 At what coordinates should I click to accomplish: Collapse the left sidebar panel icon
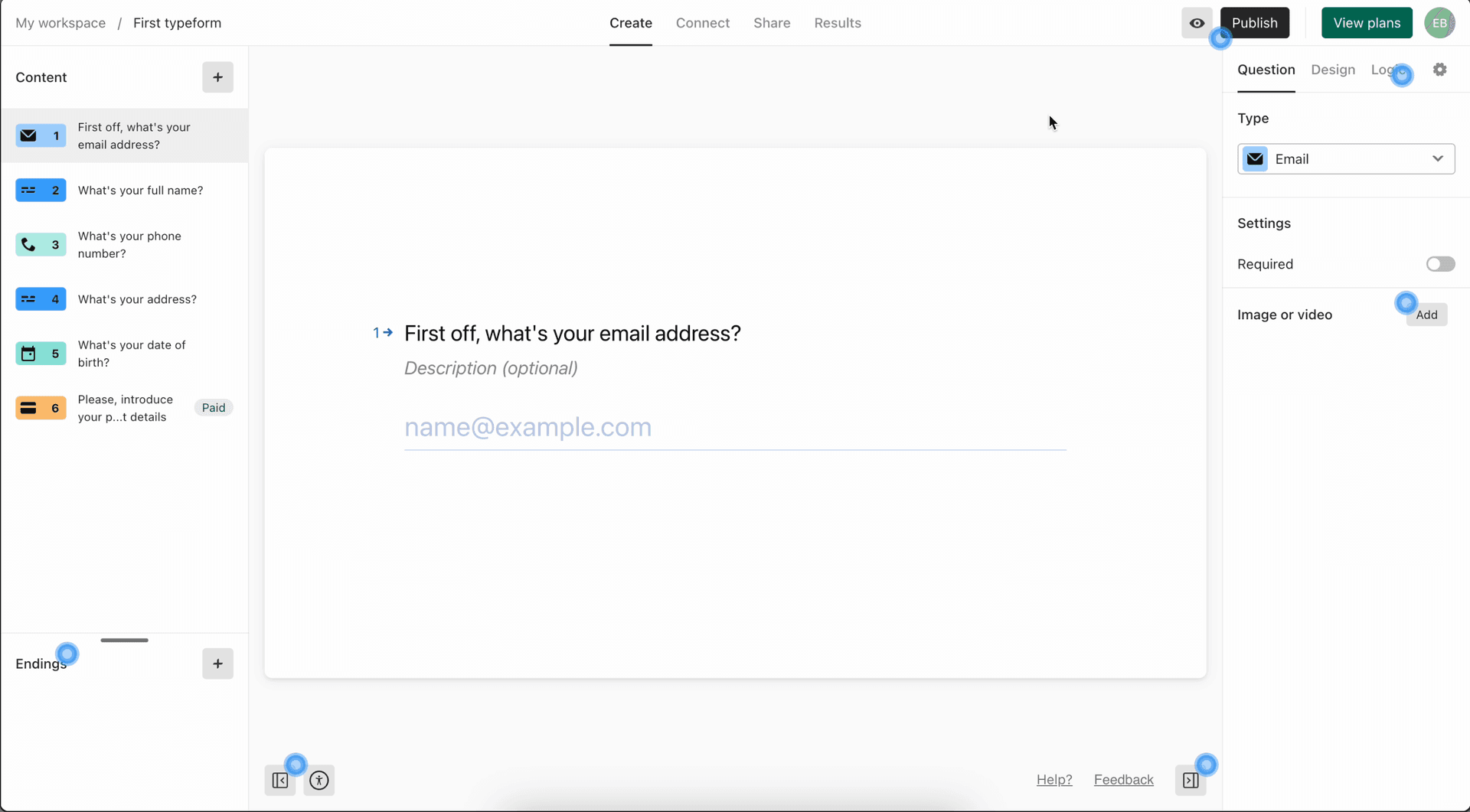pos(280,780)
